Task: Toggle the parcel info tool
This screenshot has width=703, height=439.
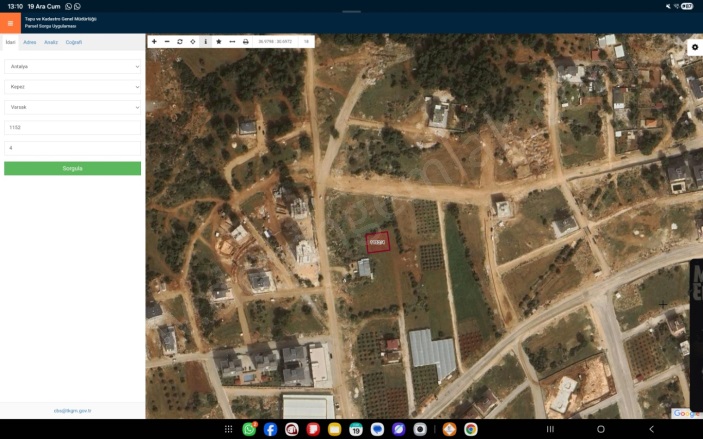Action: 206,42
